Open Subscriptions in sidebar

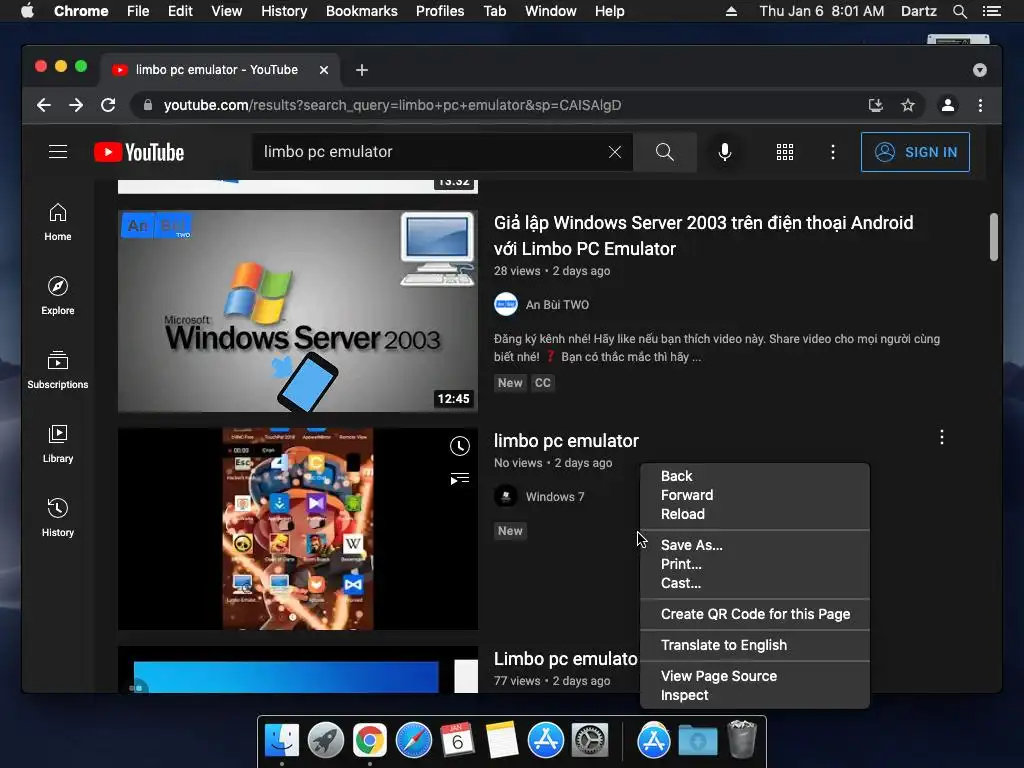[x=58, y=370]
